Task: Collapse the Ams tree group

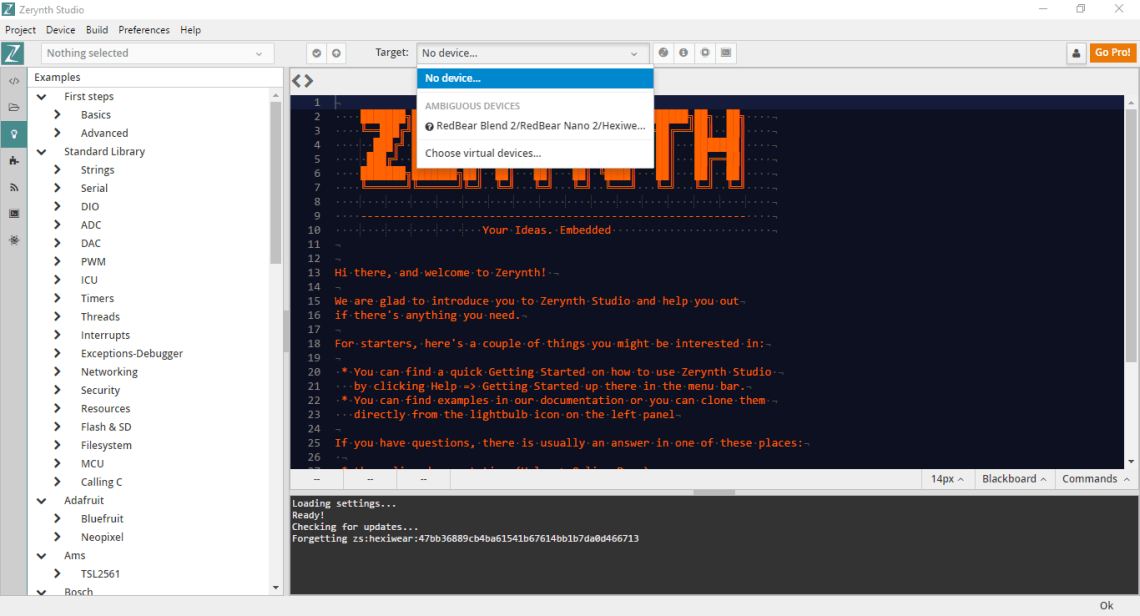Action: [41, 556]
